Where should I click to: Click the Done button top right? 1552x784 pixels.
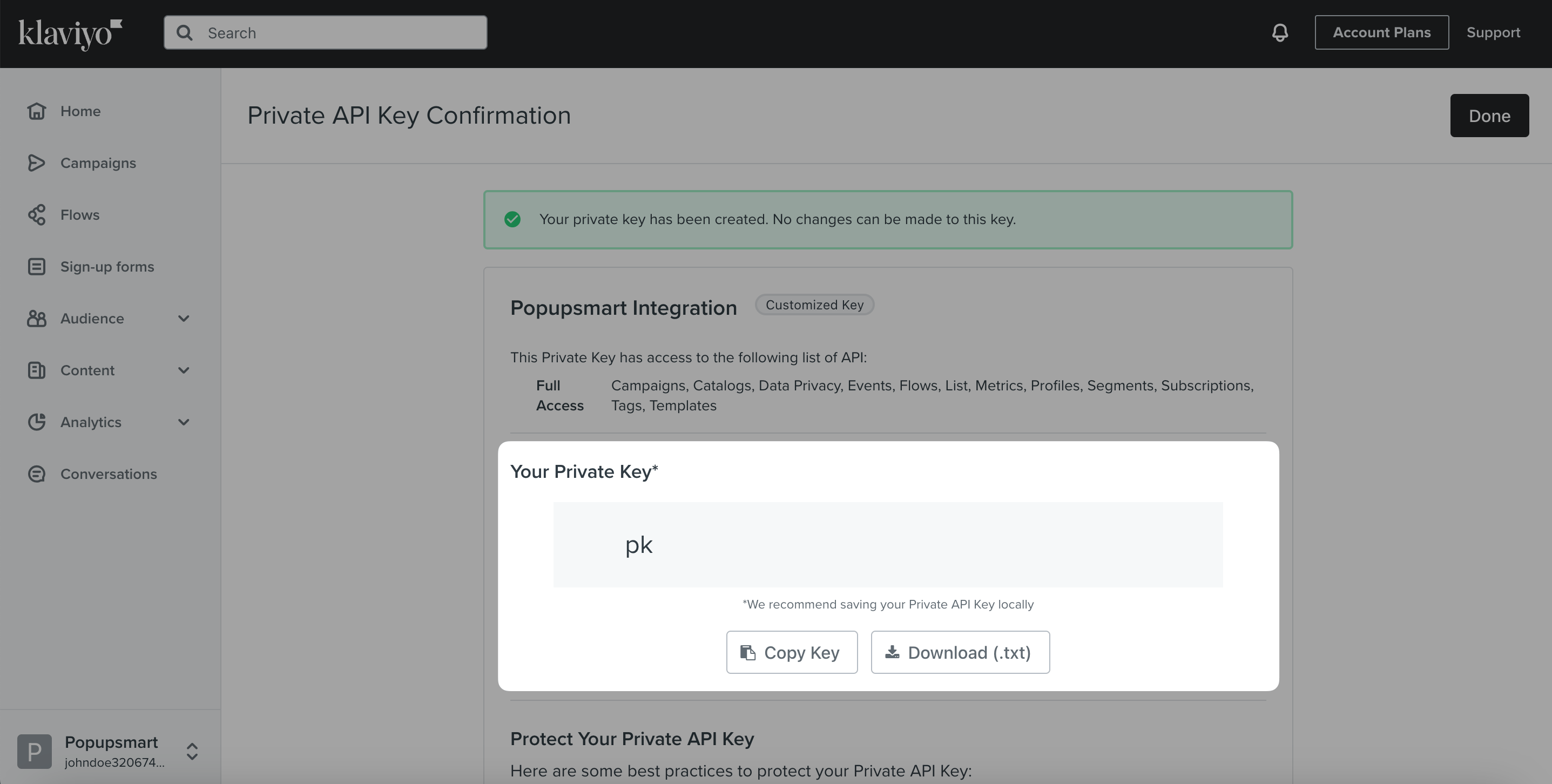[1489, 115]
